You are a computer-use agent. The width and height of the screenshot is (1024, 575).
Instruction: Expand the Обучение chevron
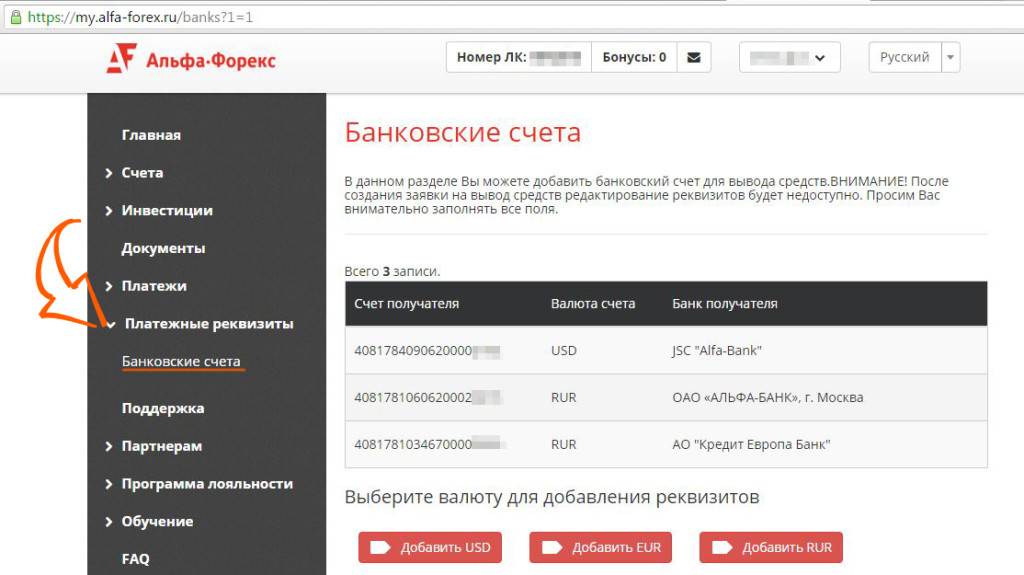(x=109, y=521)
